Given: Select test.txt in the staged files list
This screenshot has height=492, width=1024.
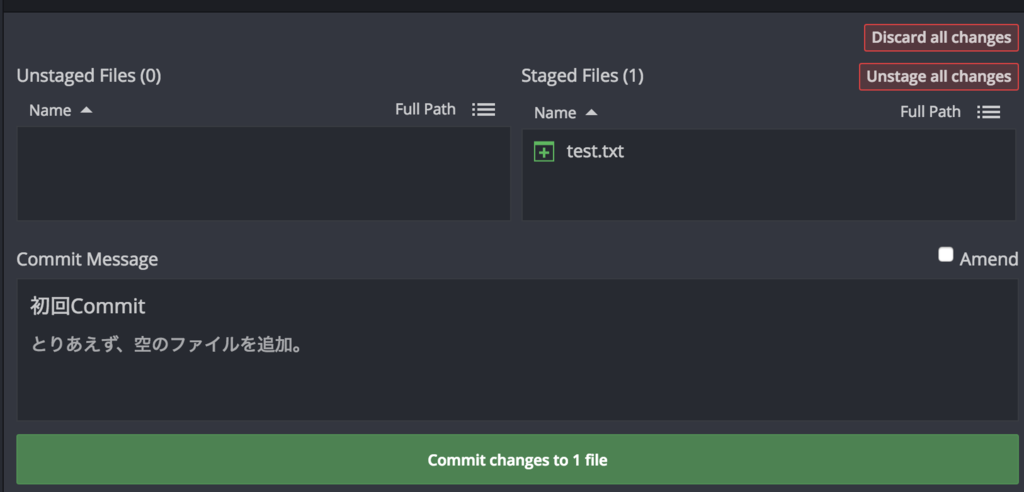Looking at the screenshot, I should coord(595,152).
